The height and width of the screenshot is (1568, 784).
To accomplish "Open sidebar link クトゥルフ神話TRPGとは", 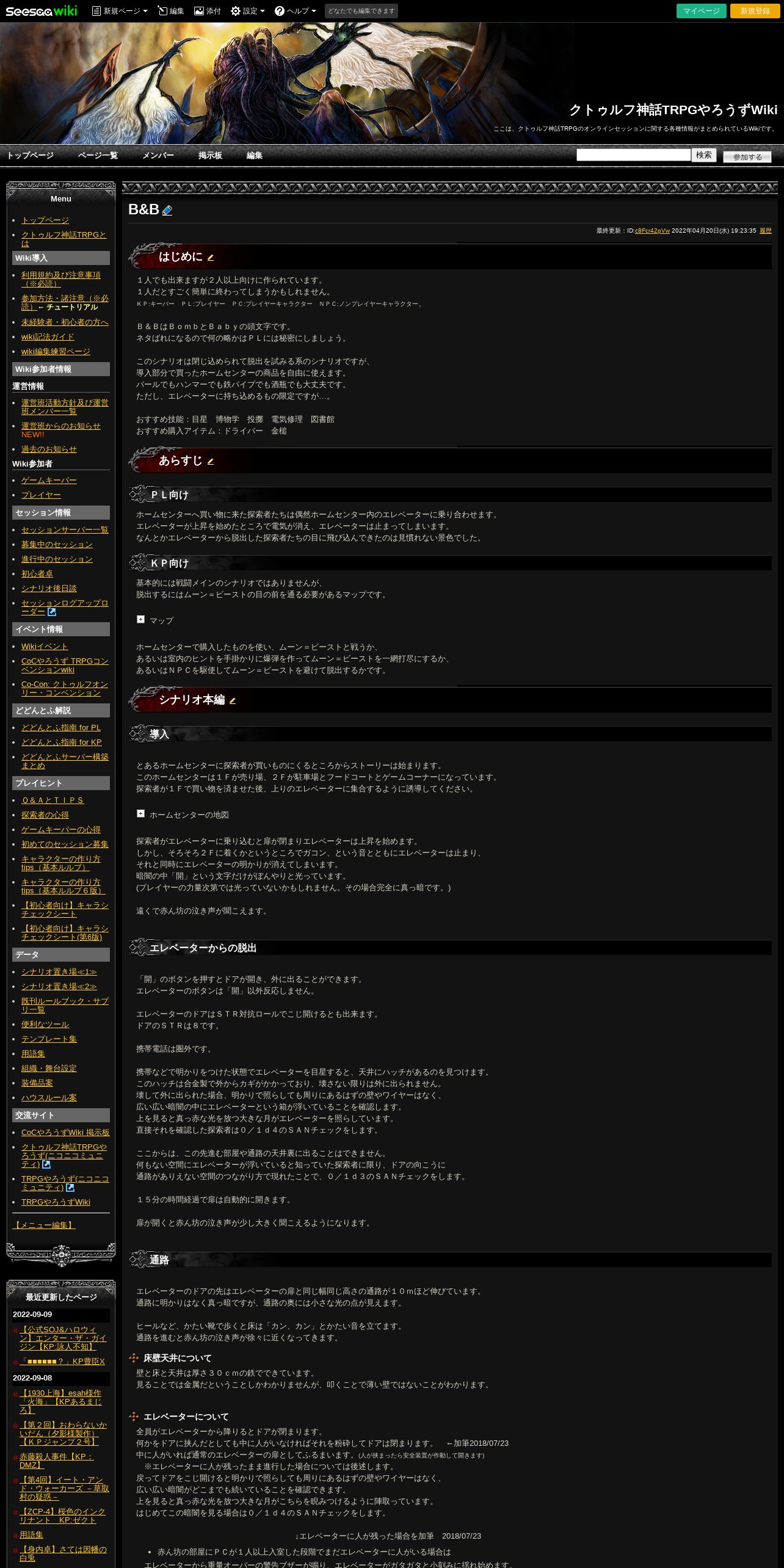I will point(64,239).
